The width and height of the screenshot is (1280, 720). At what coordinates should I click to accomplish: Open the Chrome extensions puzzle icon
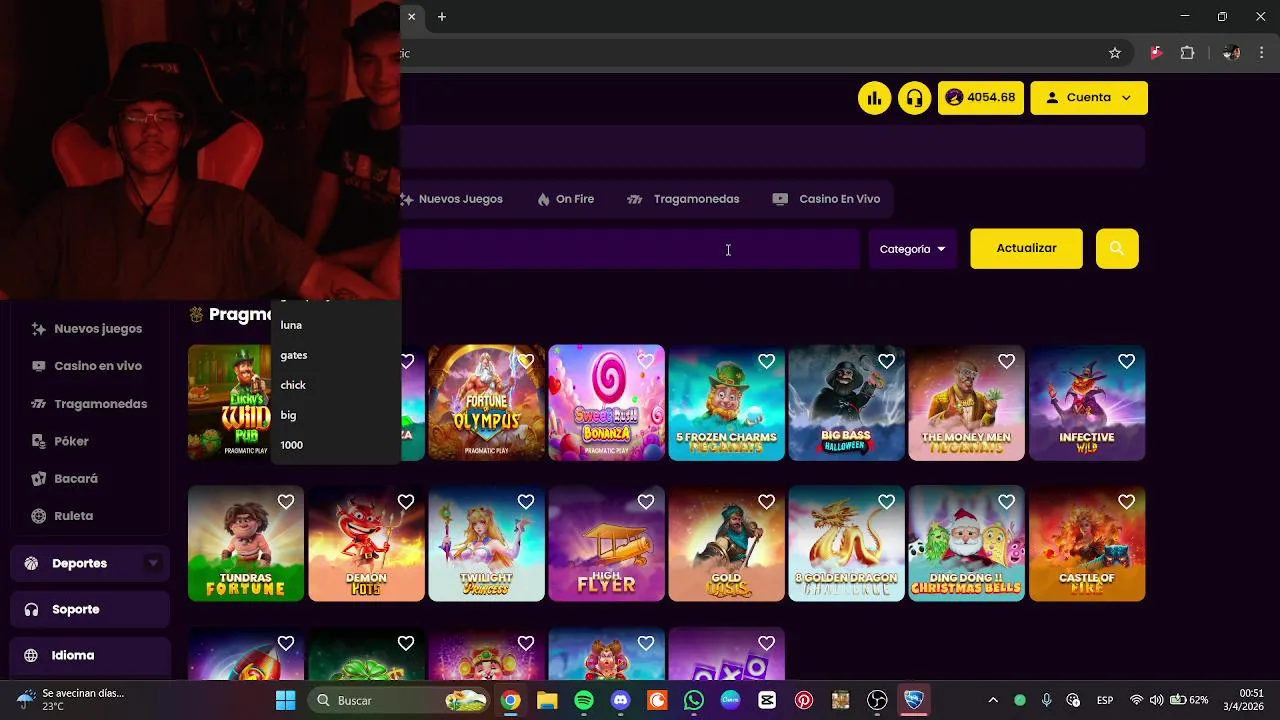pos(1188,53)
